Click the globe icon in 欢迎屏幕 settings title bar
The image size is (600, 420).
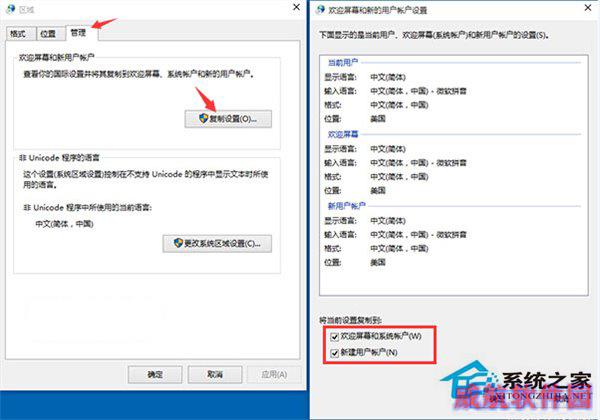point(320,9)
